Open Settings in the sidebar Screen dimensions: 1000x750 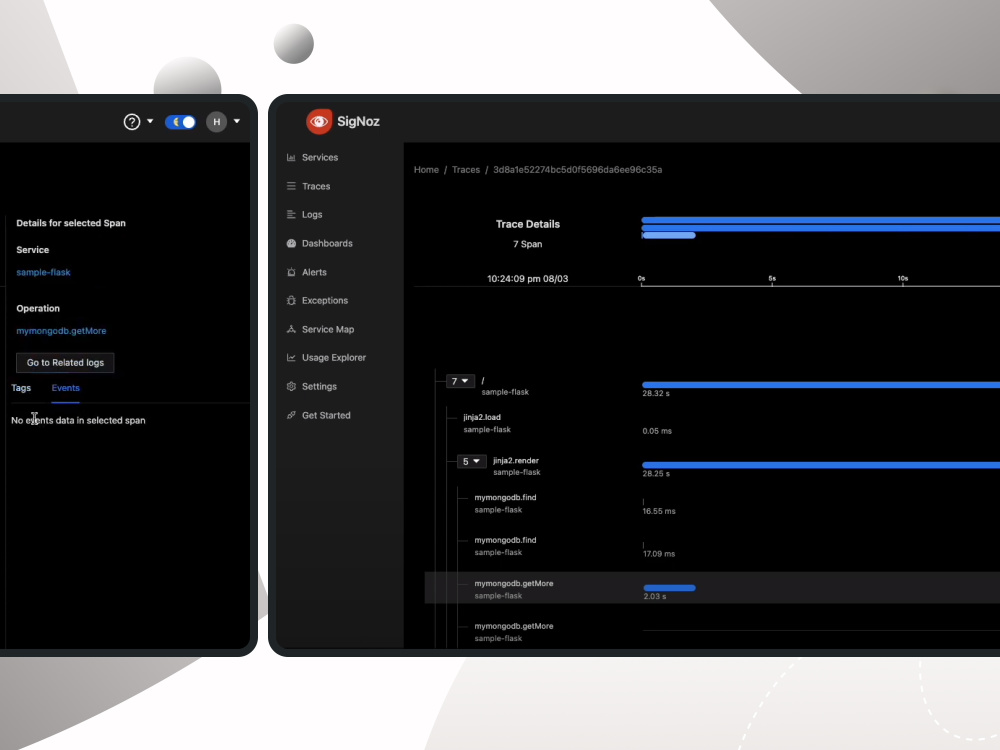click(319, 386)
